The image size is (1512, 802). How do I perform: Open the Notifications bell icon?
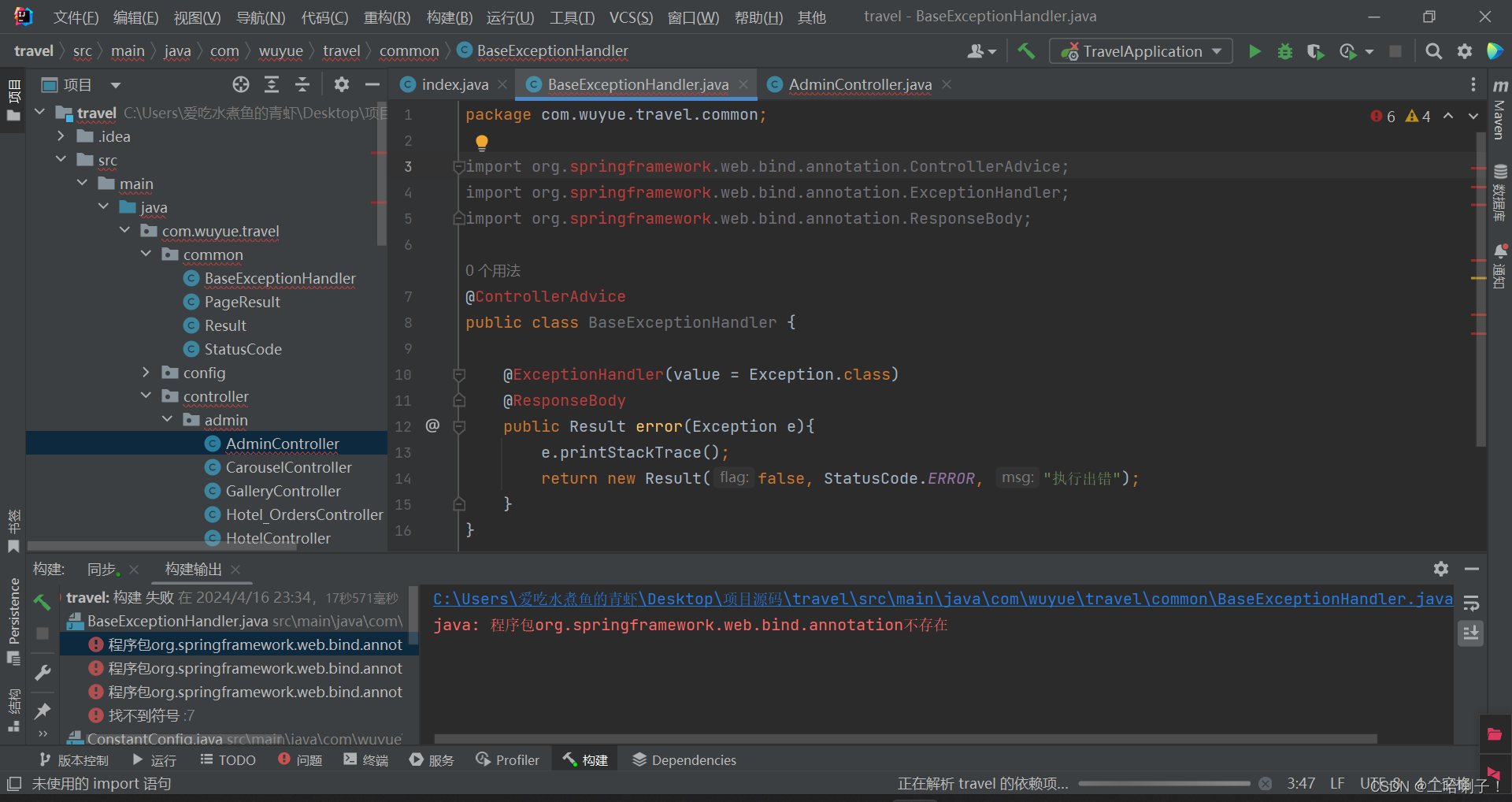[x=1500, y=266]
